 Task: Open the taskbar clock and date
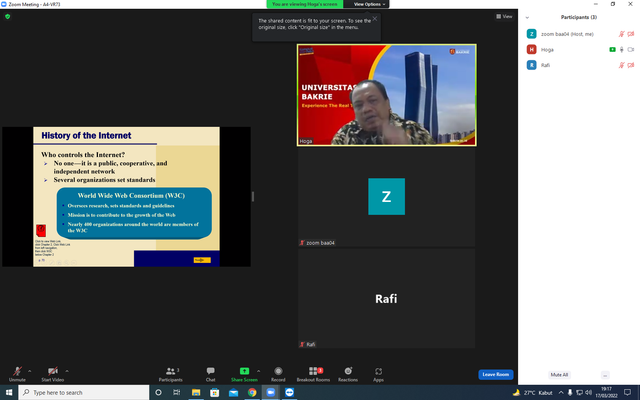606,392
